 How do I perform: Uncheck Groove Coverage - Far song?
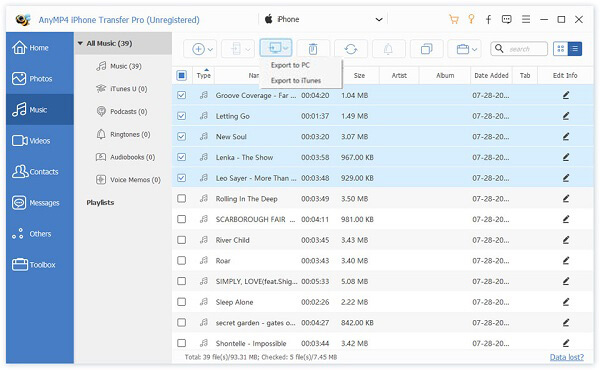point(182,95)
